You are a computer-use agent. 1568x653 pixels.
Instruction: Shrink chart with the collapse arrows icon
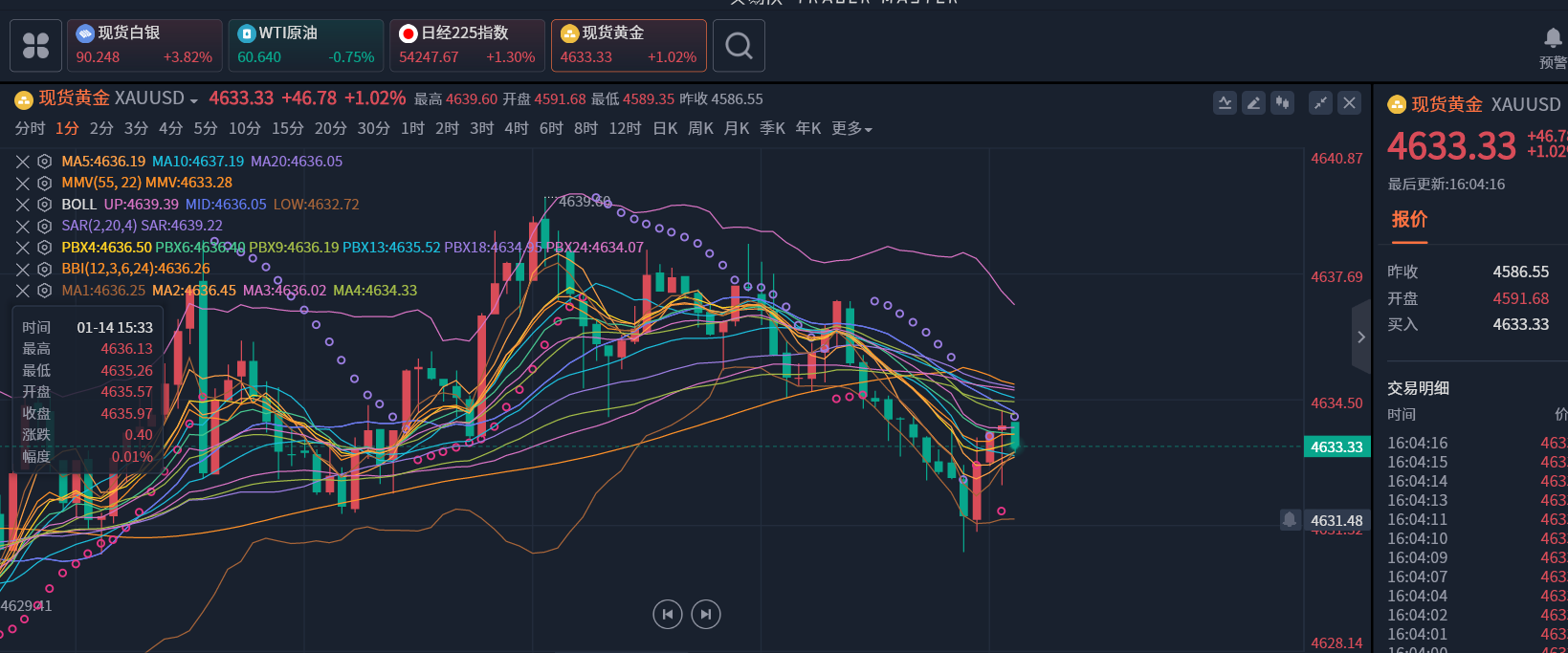(1321, 103)
